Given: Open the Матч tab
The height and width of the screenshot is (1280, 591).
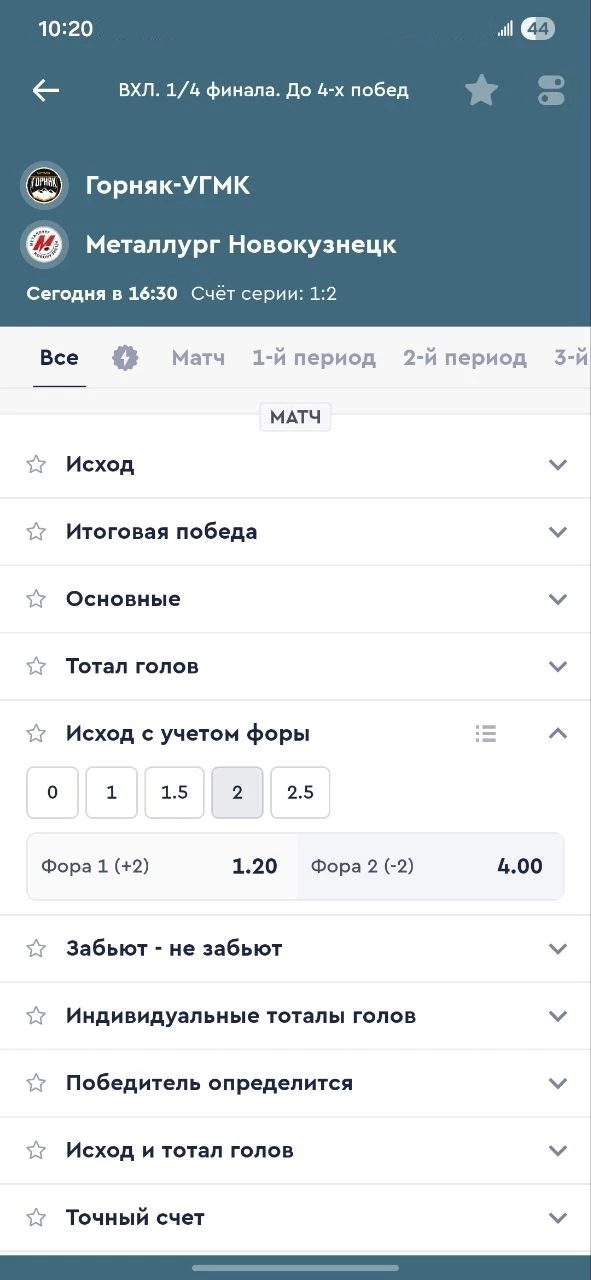Looking at the screenshot, I should click(198, 357).
